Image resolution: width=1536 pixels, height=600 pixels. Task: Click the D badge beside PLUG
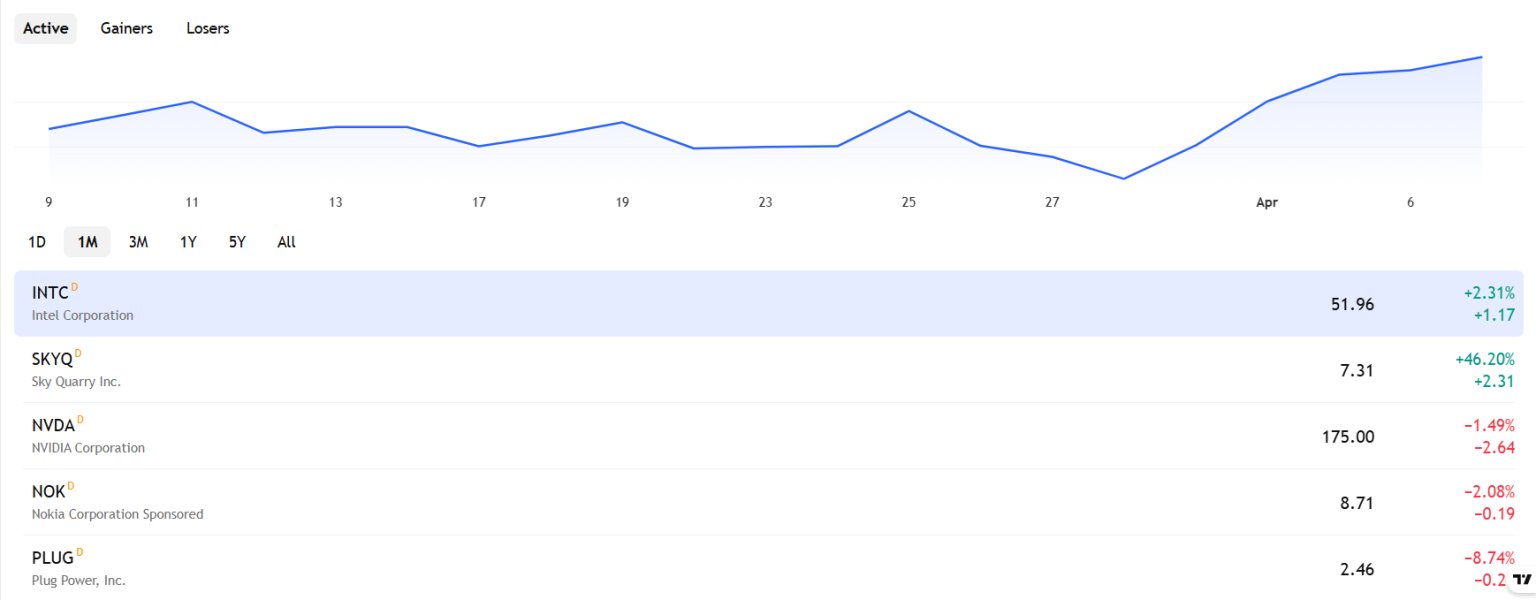tap(79, 551)
